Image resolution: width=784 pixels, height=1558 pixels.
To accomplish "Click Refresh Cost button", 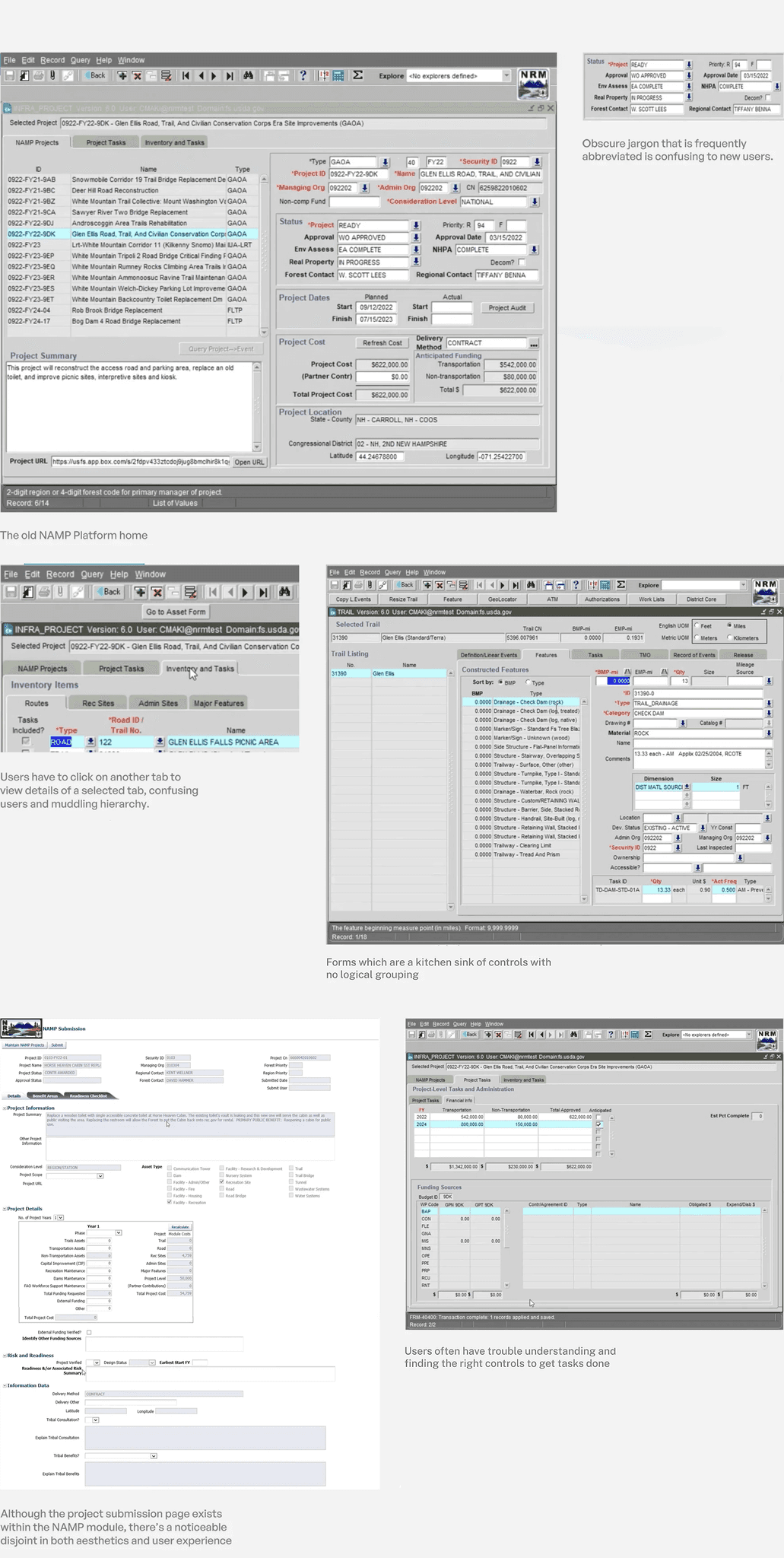I will (x=382, y=343).
